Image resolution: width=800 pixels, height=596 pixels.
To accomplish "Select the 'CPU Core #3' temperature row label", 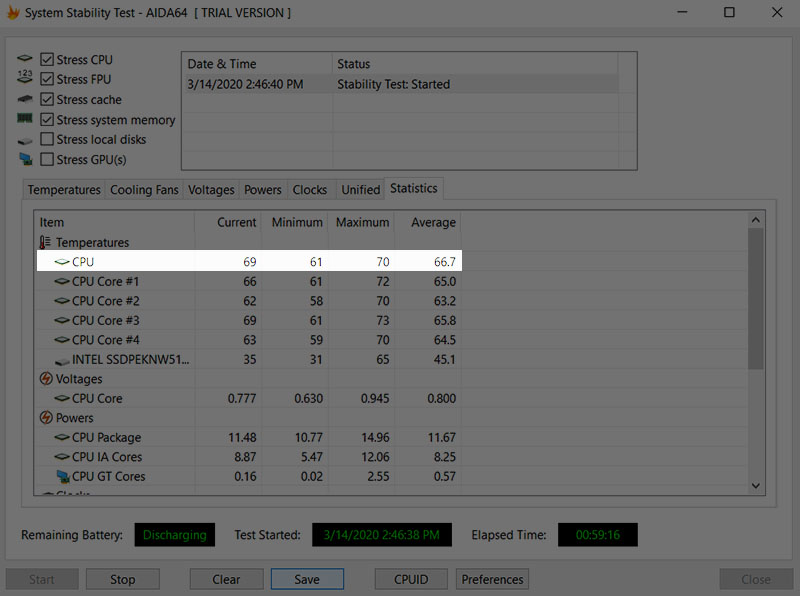I will tap(106, 320).
